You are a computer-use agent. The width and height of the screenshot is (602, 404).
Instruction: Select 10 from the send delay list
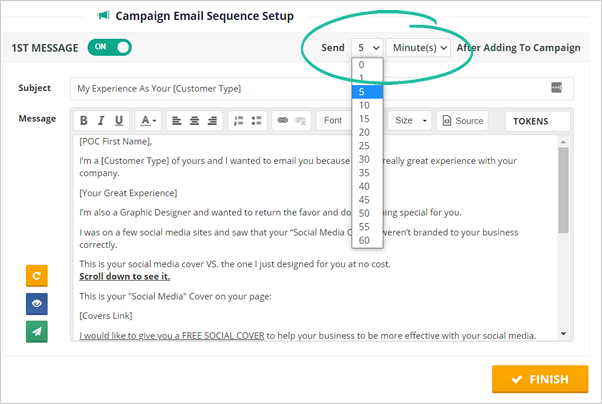(364, 105)
